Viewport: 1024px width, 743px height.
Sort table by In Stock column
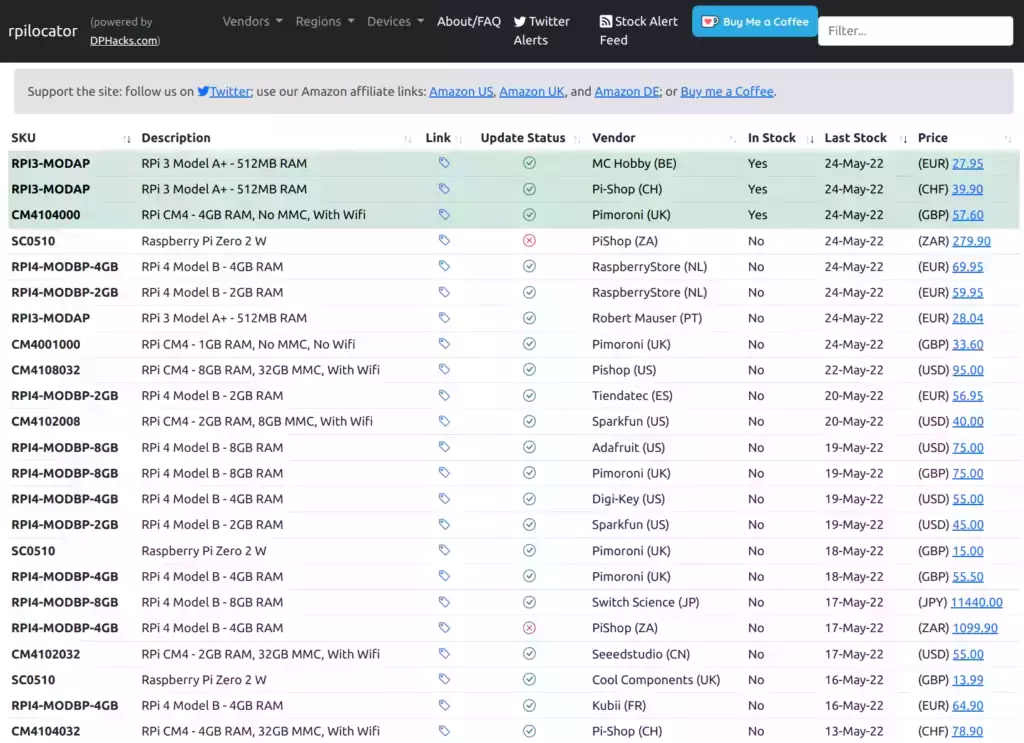point(780,138)
